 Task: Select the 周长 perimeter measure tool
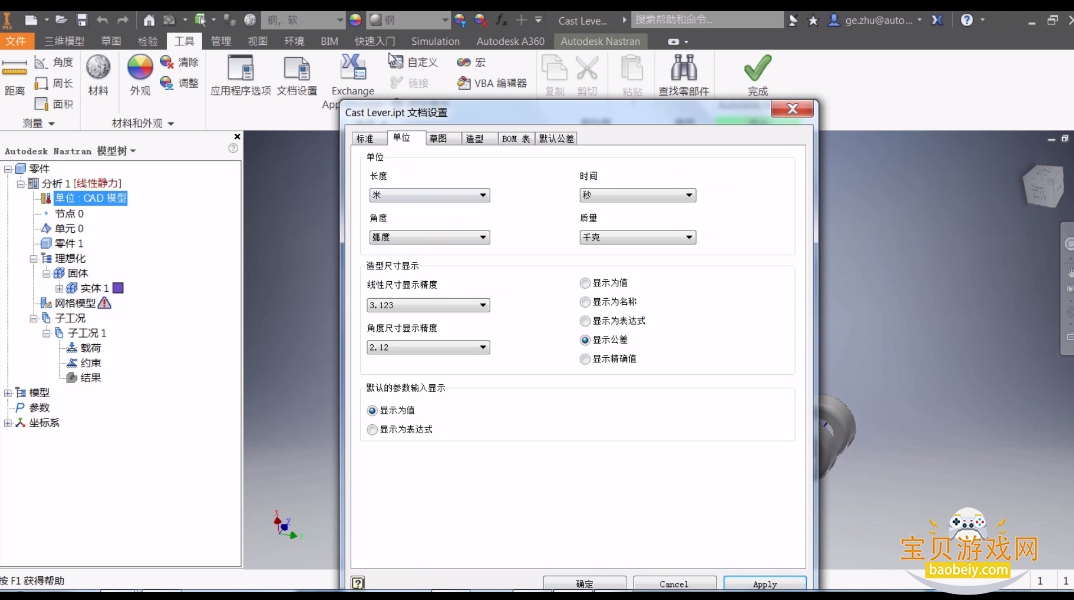pyautogui.click(x=53, y=83)
